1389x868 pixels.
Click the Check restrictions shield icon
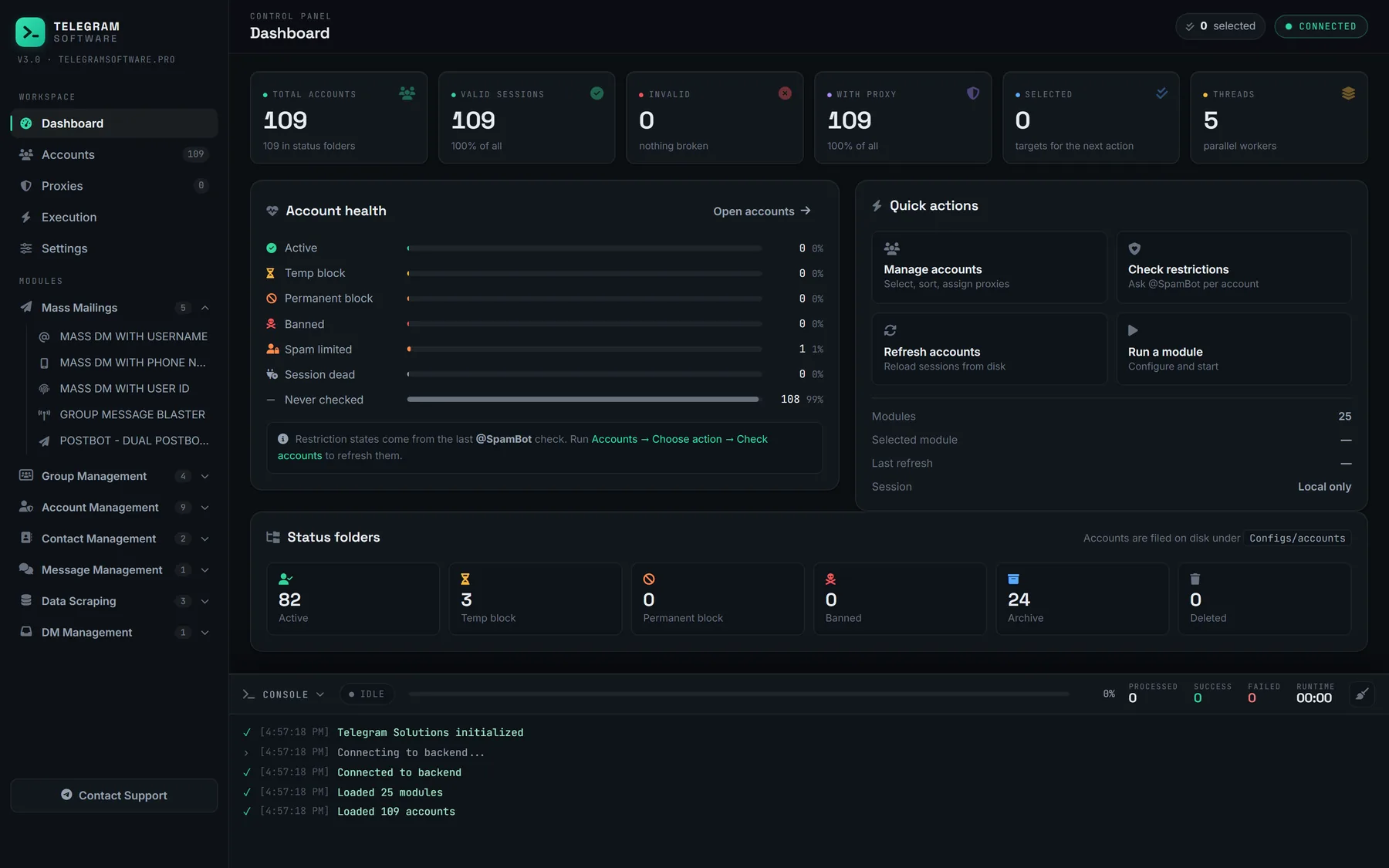tap(1134, 248)
